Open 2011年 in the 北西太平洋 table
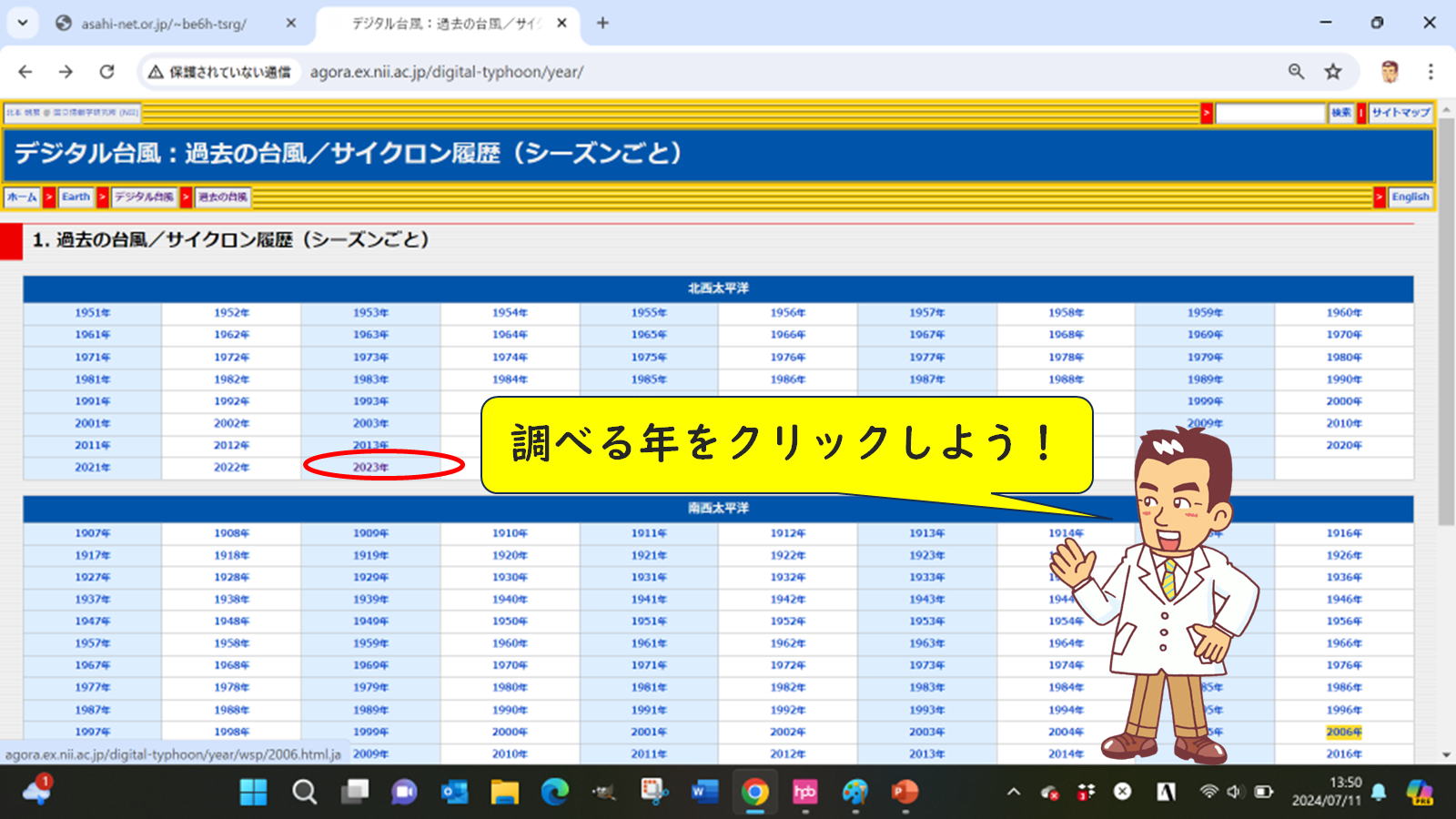Image resolution: width=1456 pixels, height=819 pixels. pos(92,446)
